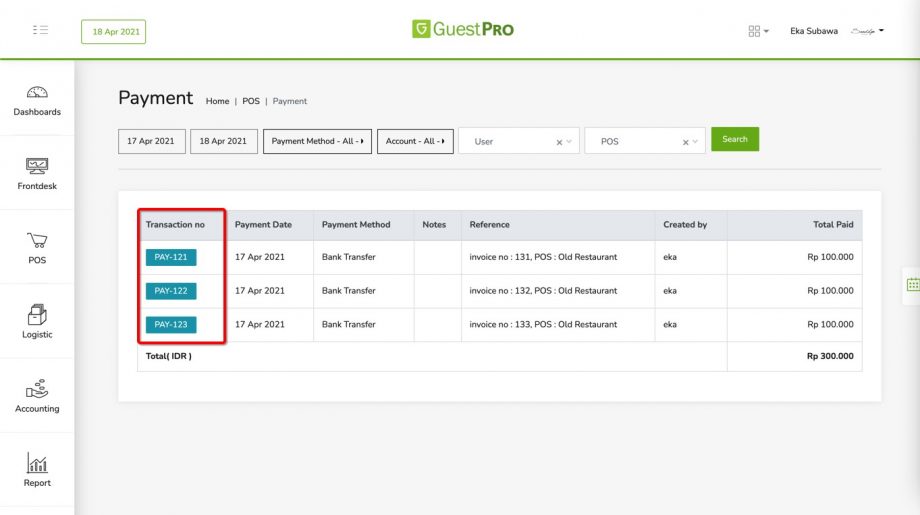This screenshot has height=515, width=920.
Task: Click reference 'invoice no : 133, POS : Old Restaurant'
Action: point(543,324)
